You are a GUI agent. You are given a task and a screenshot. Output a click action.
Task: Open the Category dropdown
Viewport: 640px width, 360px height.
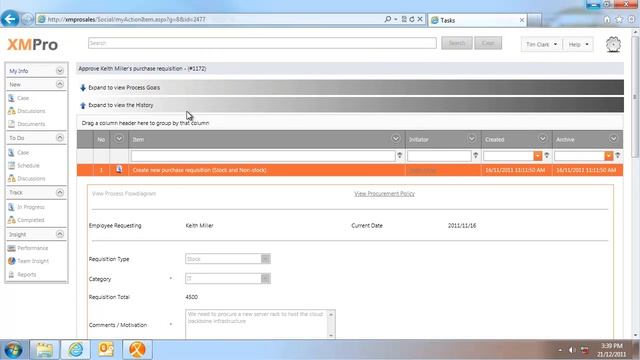[265, 279]
